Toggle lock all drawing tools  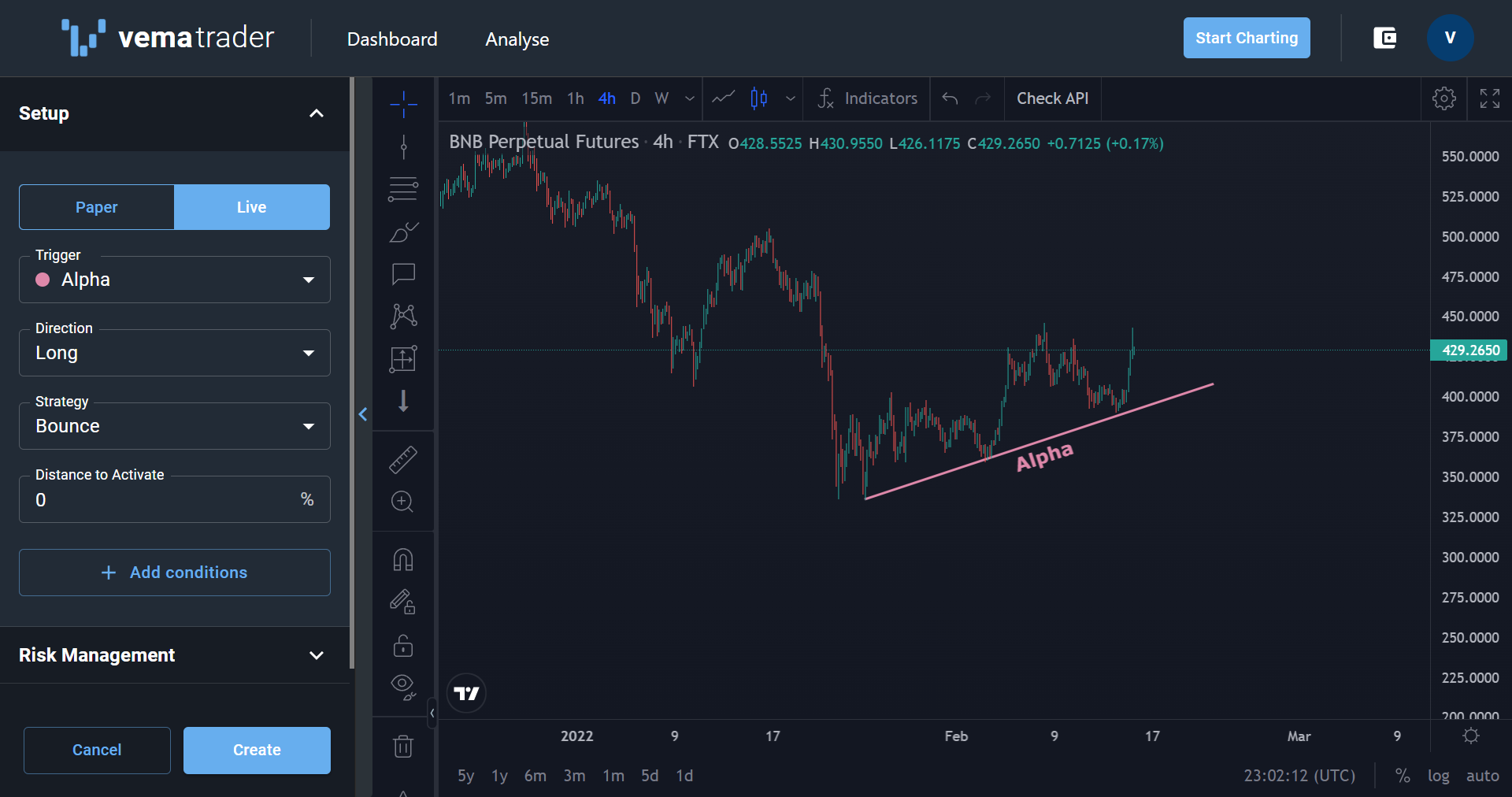(403, 645)
